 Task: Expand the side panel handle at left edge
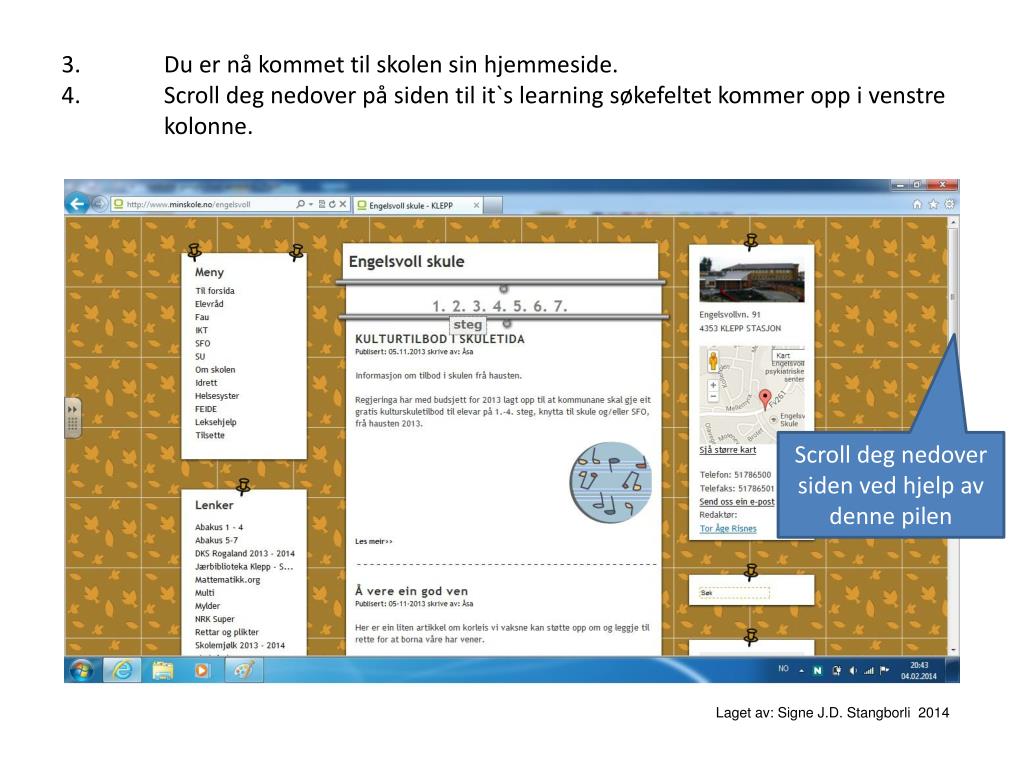tap(72, 417)
